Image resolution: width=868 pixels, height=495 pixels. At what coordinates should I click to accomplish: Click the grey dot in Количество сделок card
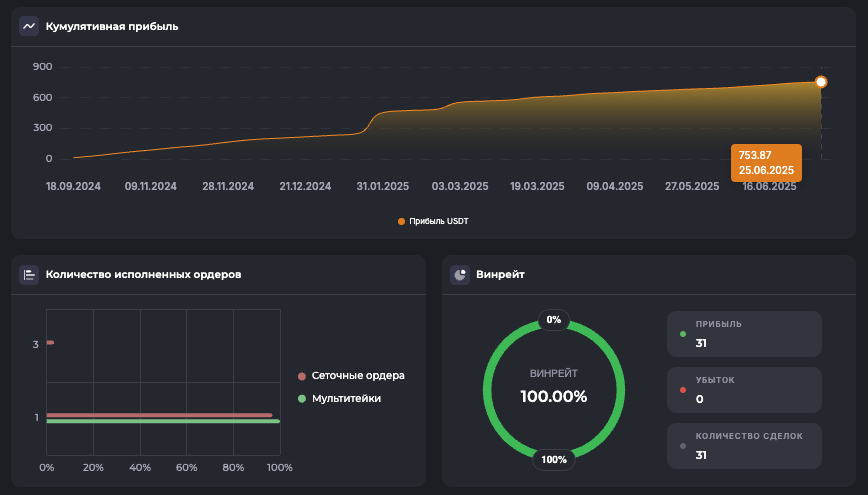tap(683, 446)
